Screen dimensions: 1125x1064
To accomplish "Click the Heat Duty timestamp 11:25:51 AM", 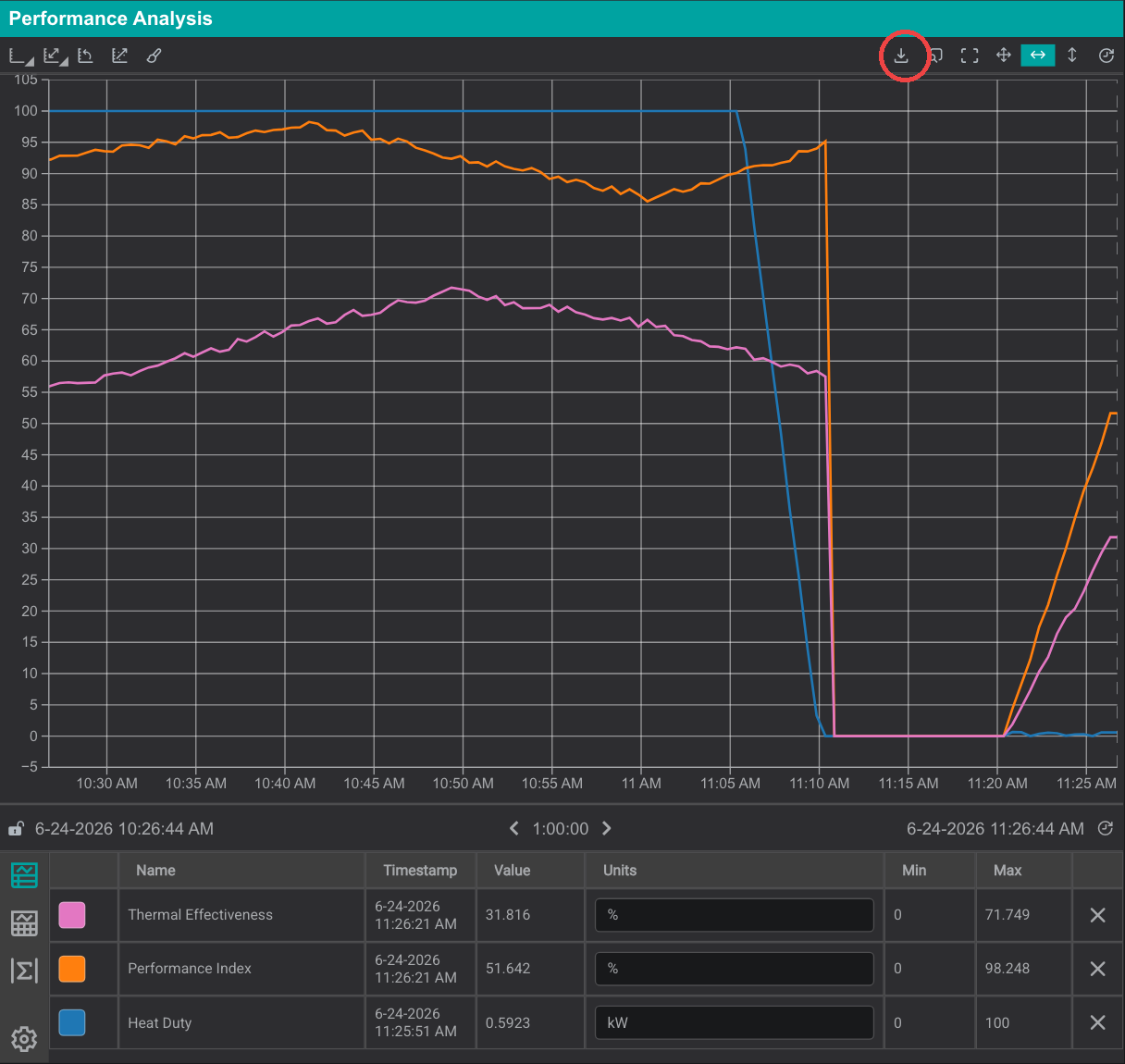I will click(x=415, y=1032).
